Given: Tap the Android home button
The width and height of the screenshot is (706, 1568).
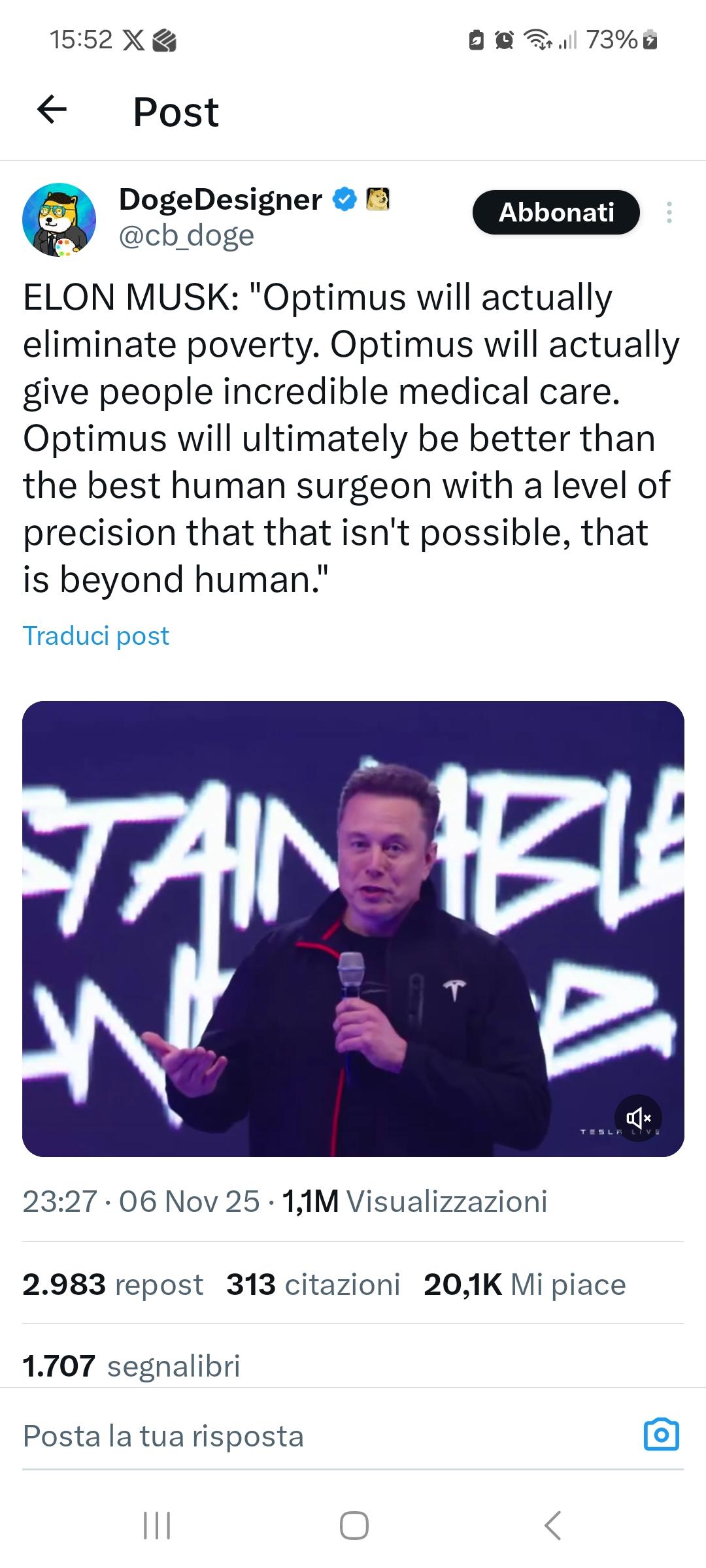Looking at the screenshot, I should pos(354,1526).
